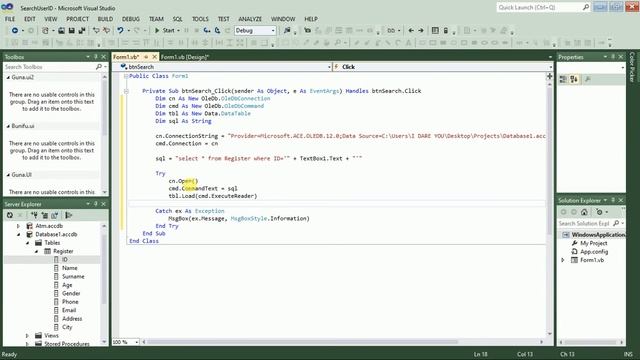The height and width of the screenshot is (360, 640).
Task: Click the right arrow navigation icon
Action: (x=421, y=31)
